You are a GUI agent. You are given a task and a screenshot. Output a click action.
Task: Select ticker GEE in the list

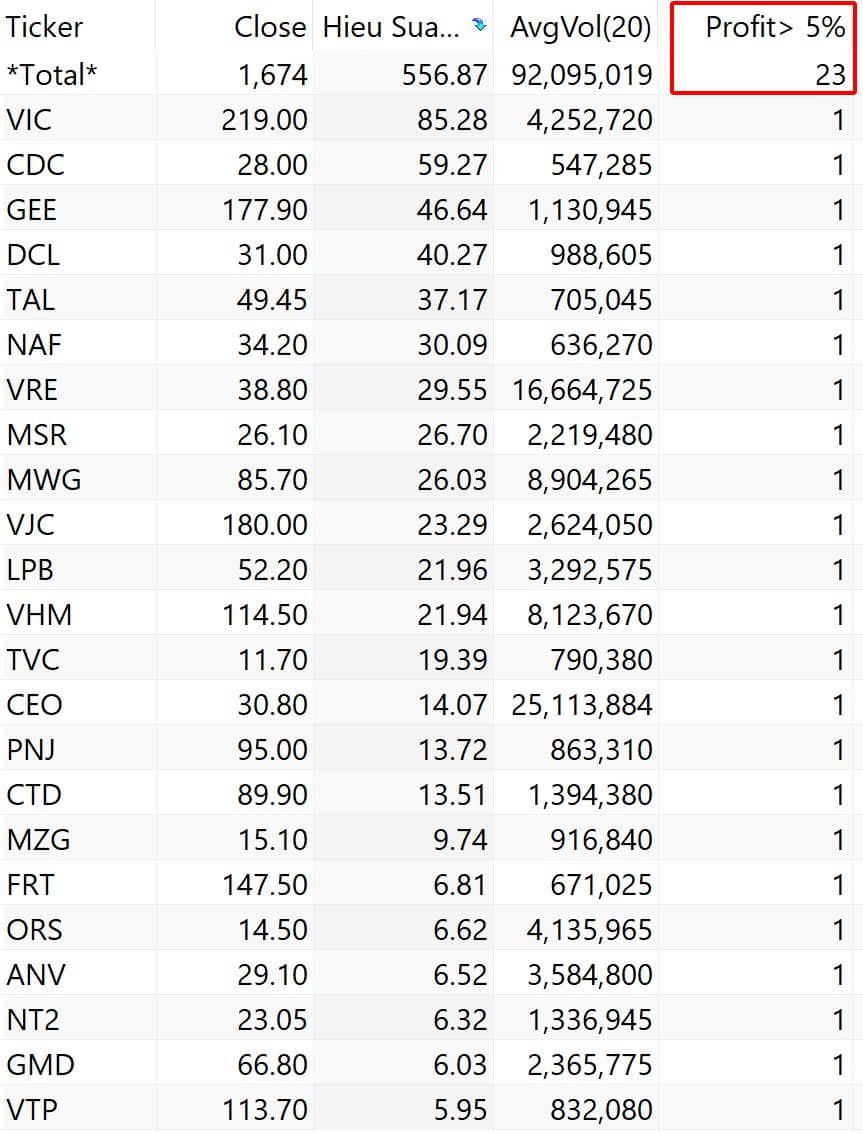pyautogui.click(x=32, y=210)
